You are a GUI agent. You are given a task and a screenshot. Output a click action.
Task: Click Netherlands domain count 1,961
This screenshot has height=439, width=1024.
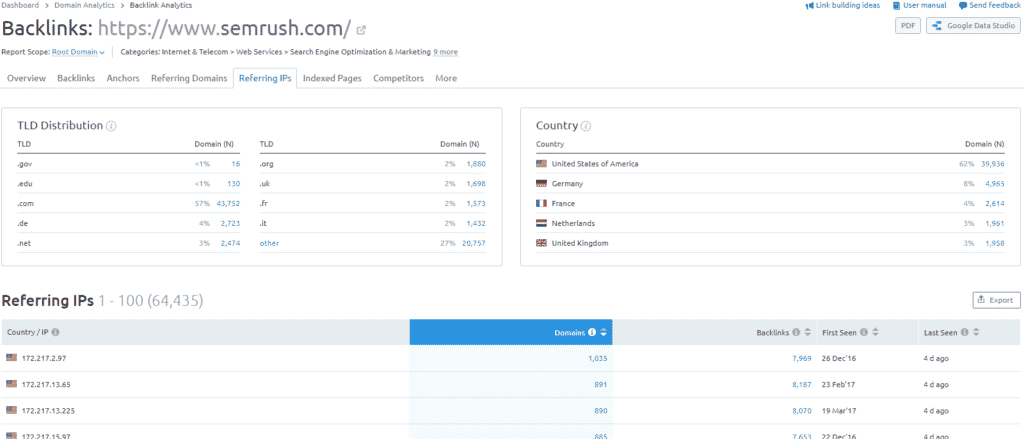click(x=995, y=223)
